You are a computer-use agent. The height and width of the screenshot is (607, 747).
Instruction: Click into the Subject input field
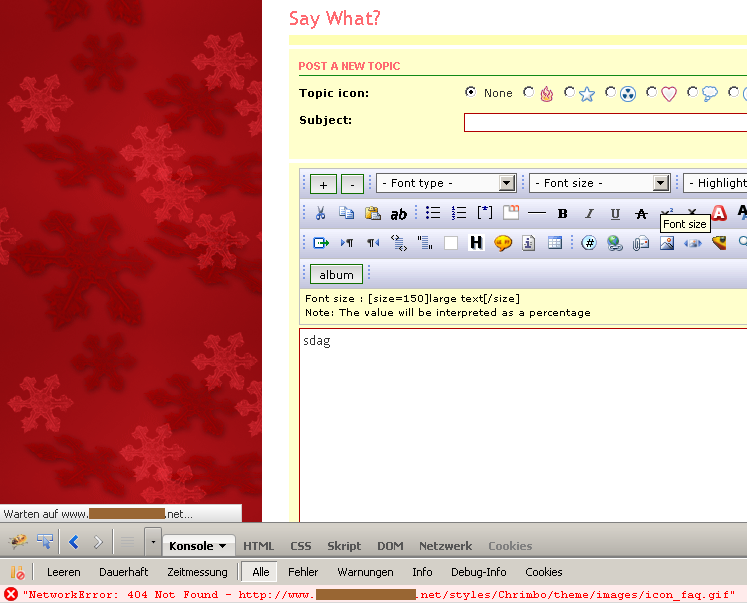[605, 122]
